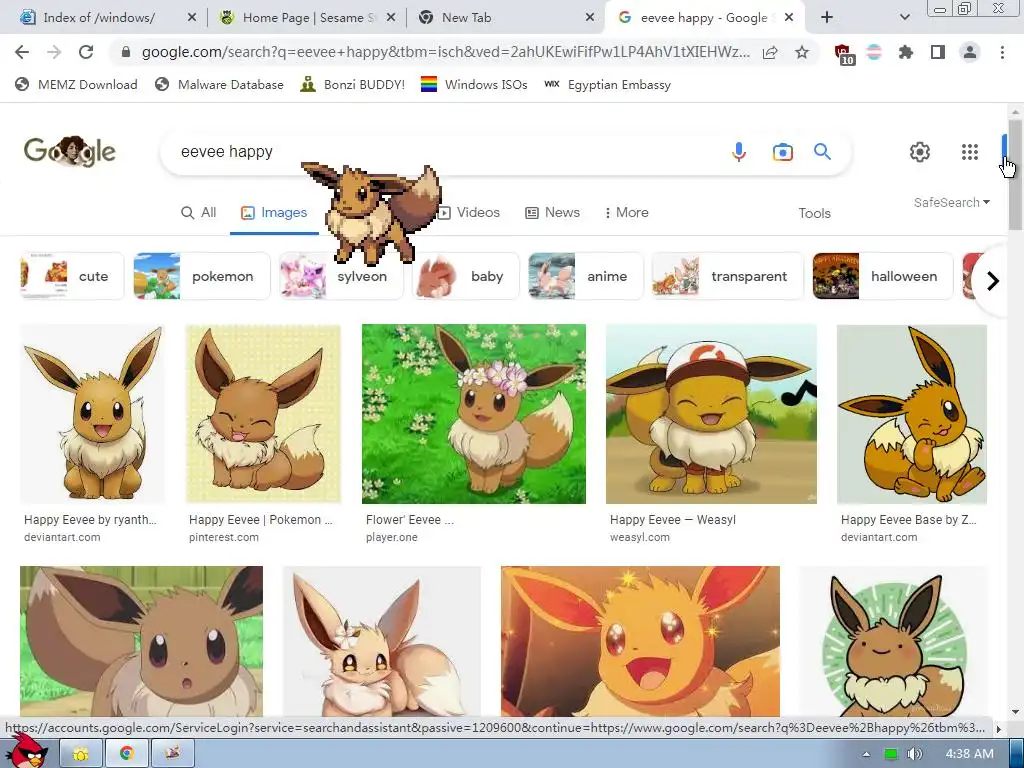Open the Tools filter button

tap(814, 214)
